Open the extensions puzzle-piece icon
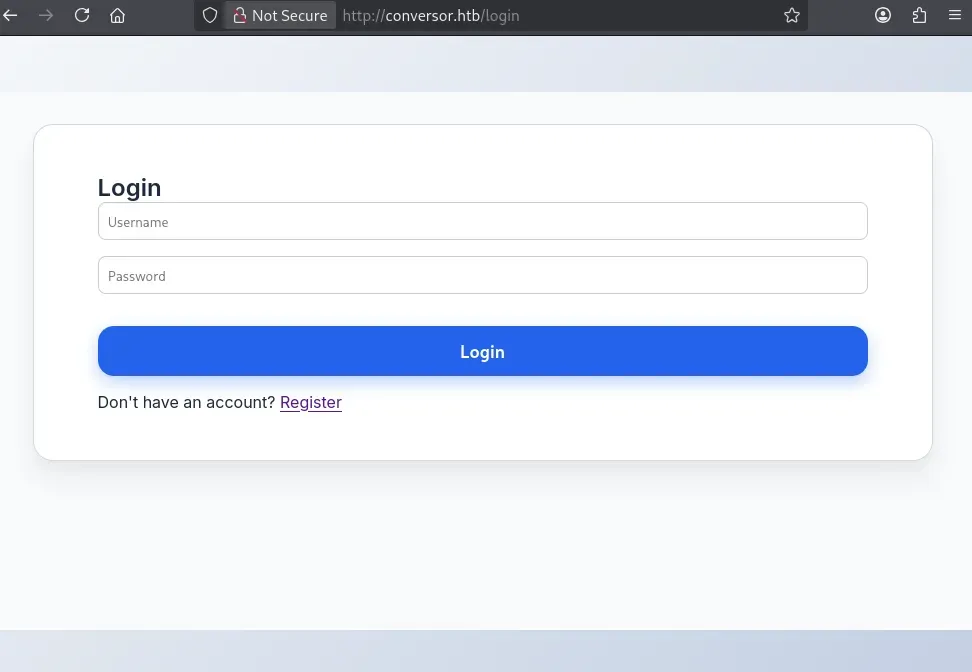This screenshot has height=672, width=972. pyautogui.click(x=919, y=15)
